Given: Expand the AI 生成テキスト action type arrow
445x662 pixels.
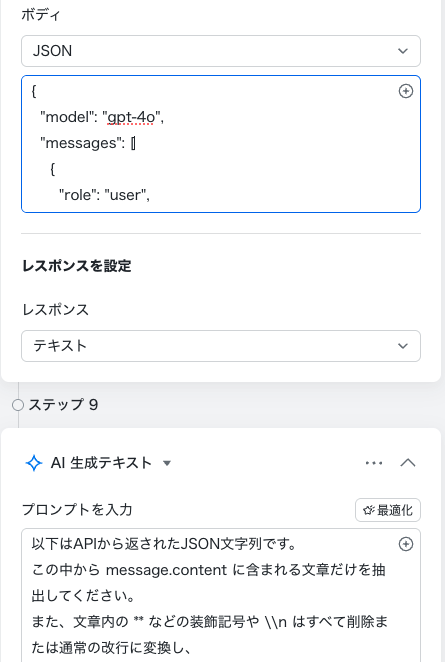Looking at the screenshot, I should click(x=167, y=464).
